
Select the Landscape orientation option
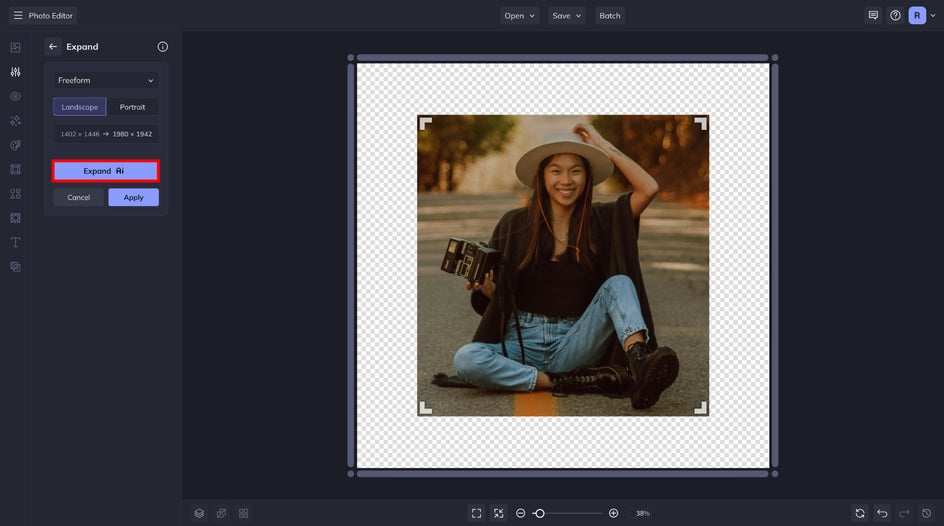79,107
